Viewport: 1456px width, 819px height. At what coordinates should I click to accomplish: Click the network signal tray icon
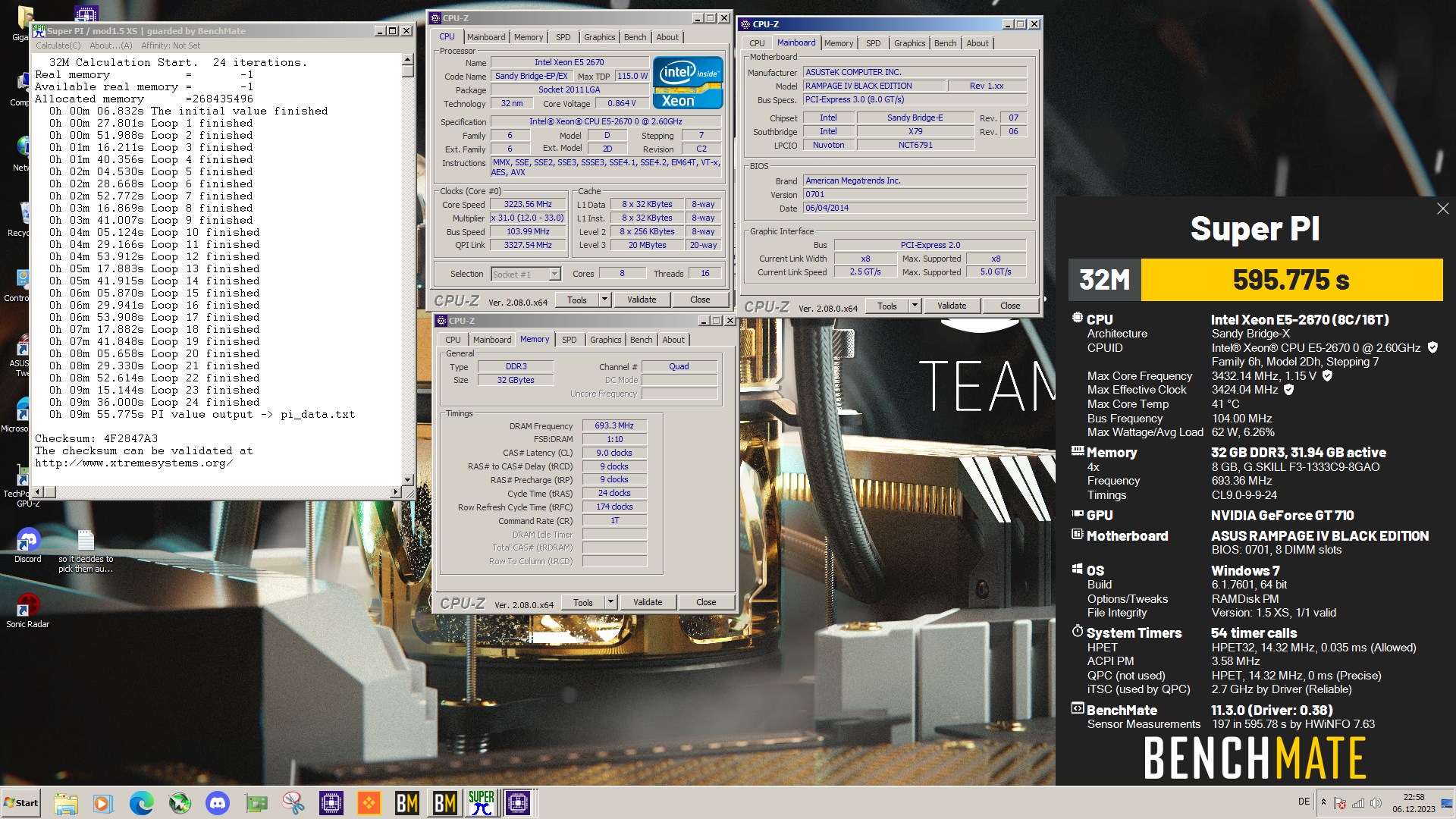coord(1358,802)
